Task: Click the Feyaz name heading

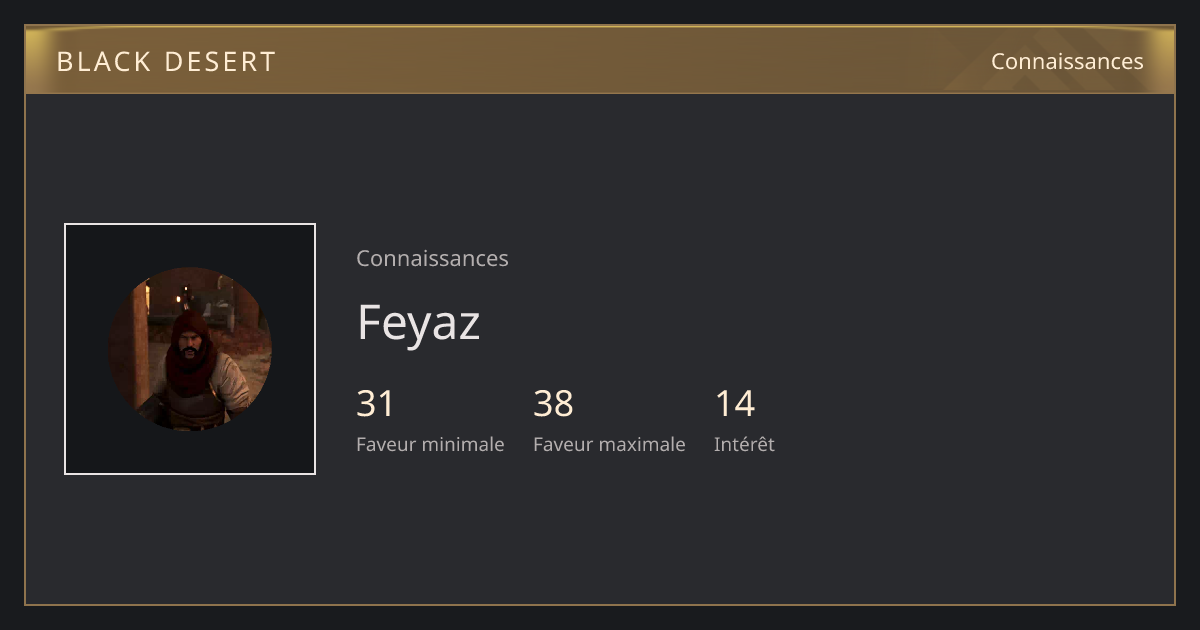Action: [418, 323]
